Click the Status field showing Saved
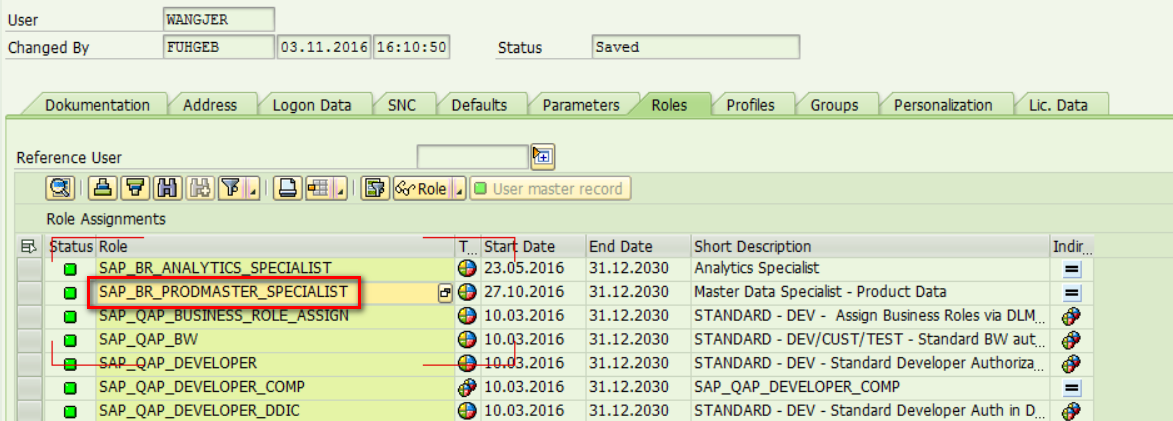1173x421 pixels. (695, 47)
